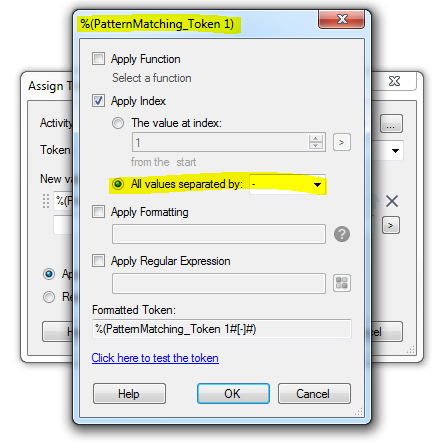Screen dimensions: 434x443
Task: Click the arrow button in background Assign dialog
Action: coord(391,225)
